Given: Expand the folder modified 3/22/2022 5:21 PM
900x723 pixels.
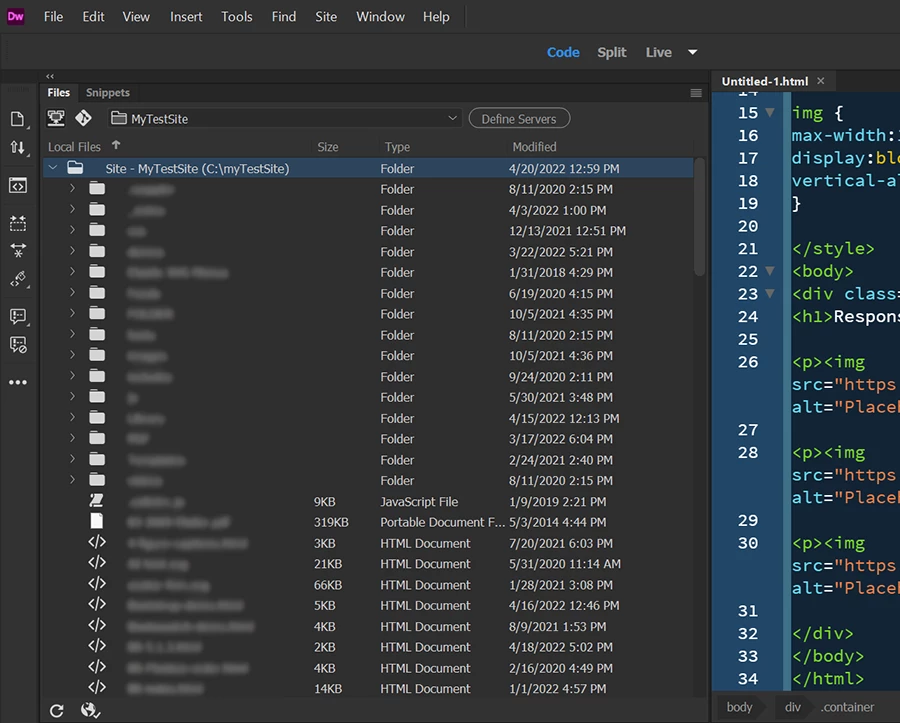Looking at the screenshot, I should pyautogui.click(x=72, y=251).
